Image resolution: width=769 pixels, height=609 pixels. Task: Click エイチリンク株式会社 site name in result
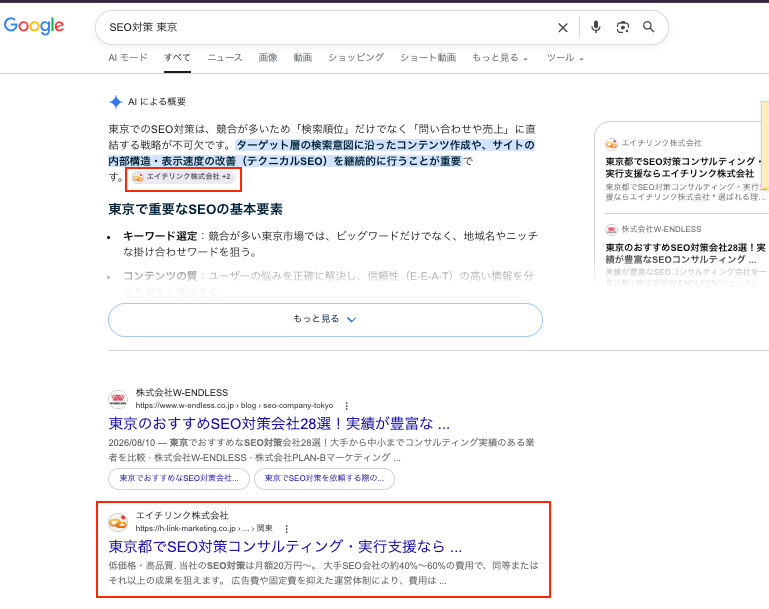182,515
